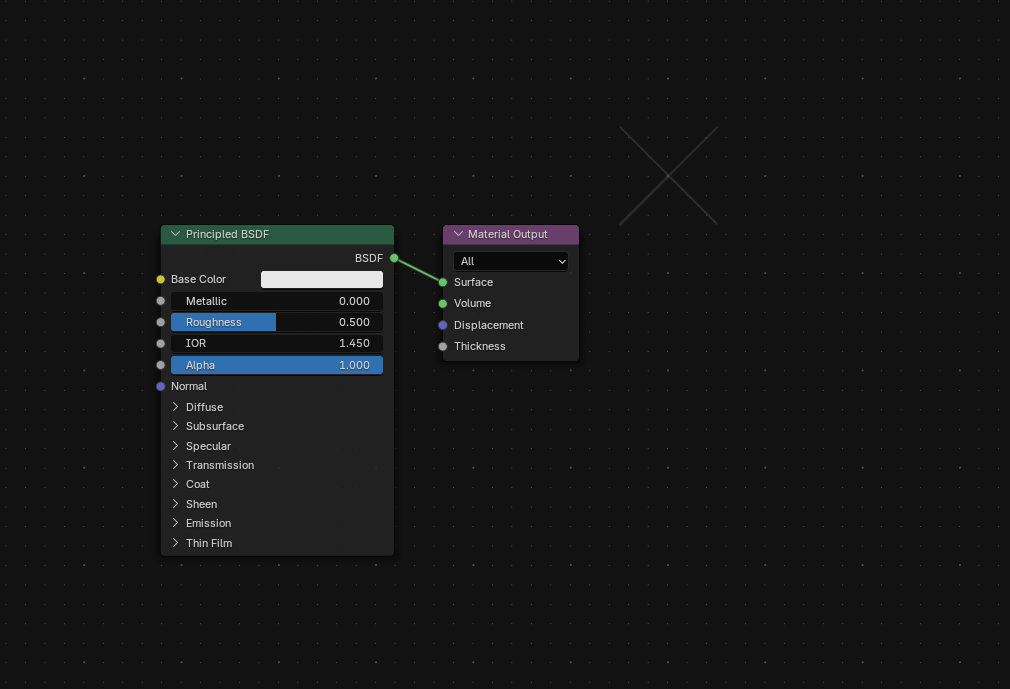Collapse the Material Output node
This screenshot has width=1010, height=689.
click(x=458, y=234)
